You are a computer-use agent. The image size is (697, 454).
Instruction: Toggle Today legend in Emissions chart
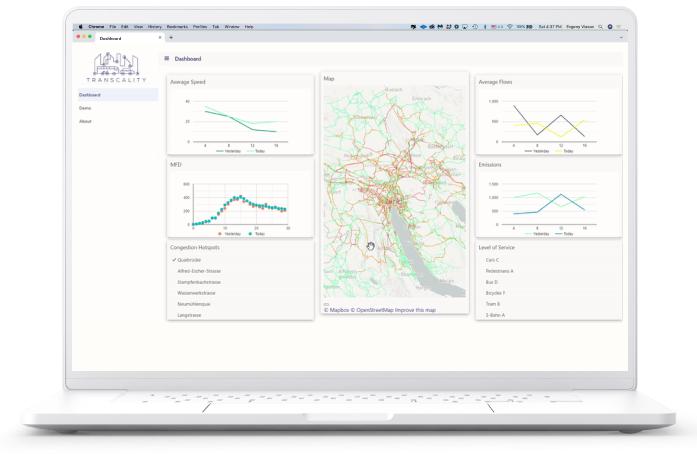coord(566,233)
